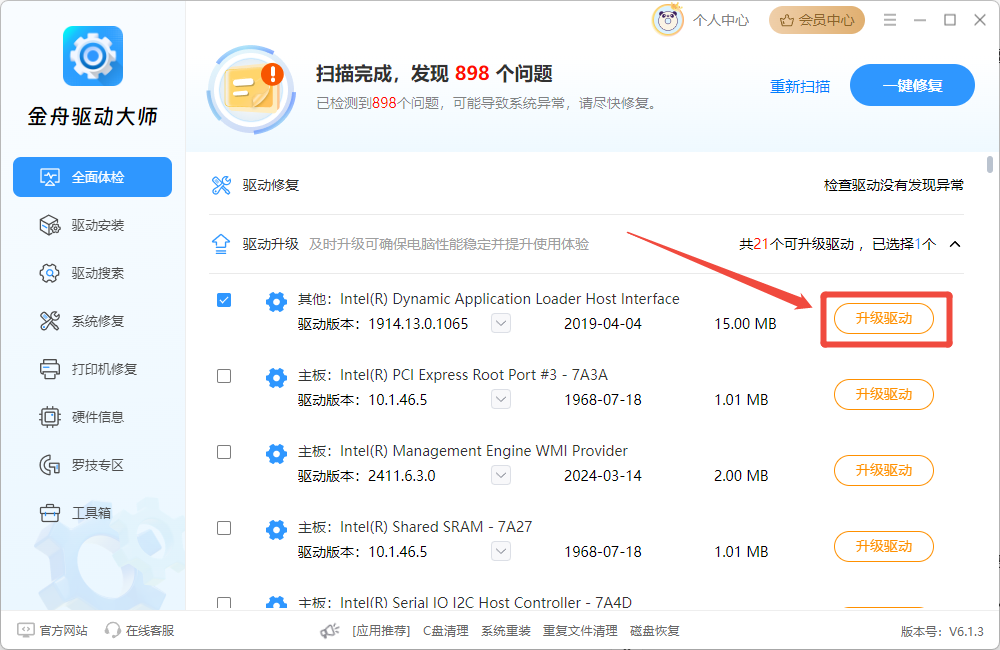Click the 检查驱动没有发现异常 status text
The width and height of the screenshot is (1000, 650).
[x=893, y=185]
